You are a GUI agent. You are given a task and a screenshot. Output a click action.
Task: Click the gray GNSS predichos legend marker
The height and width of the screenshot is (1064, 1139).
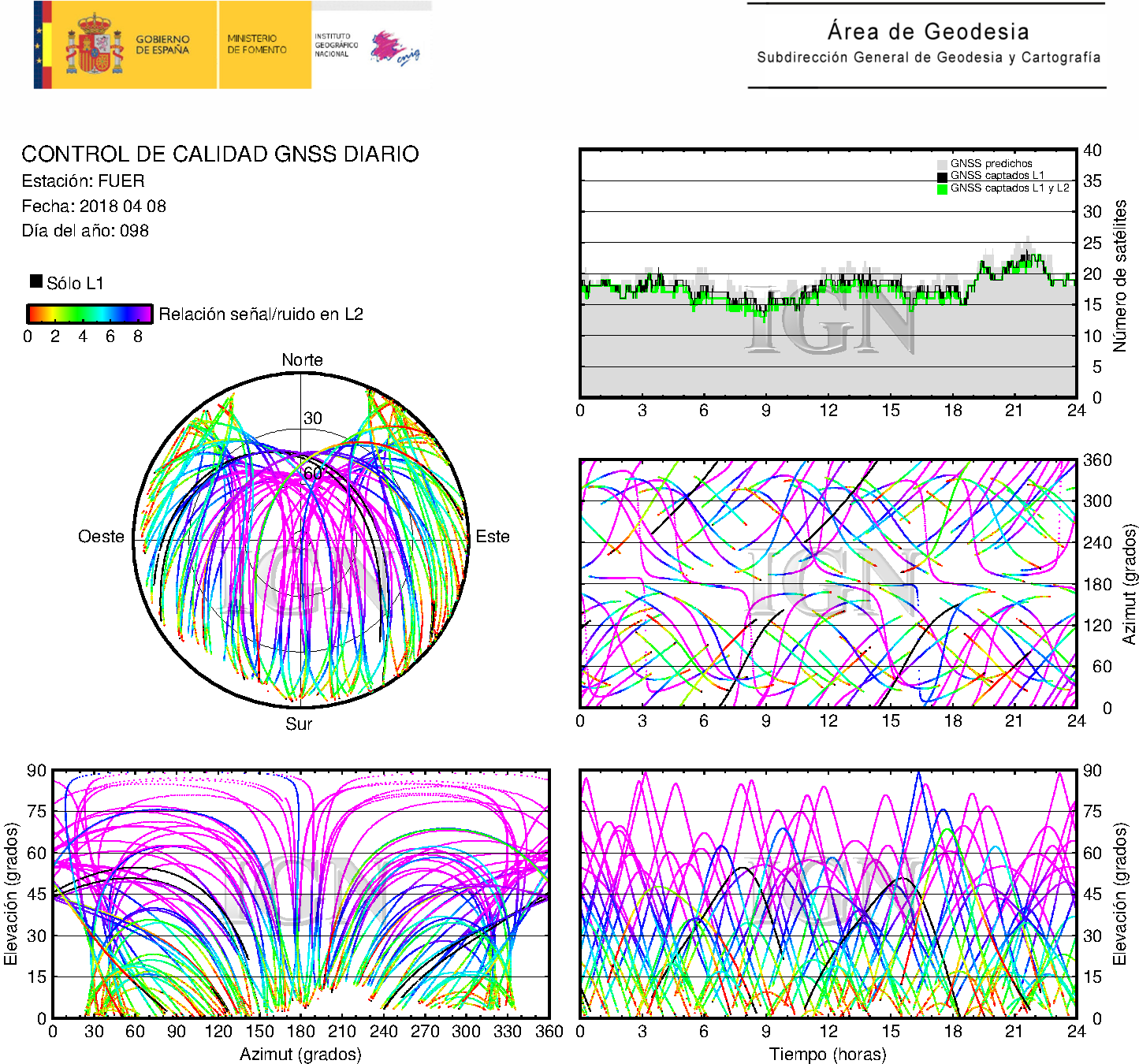click(x=942, y=164)
